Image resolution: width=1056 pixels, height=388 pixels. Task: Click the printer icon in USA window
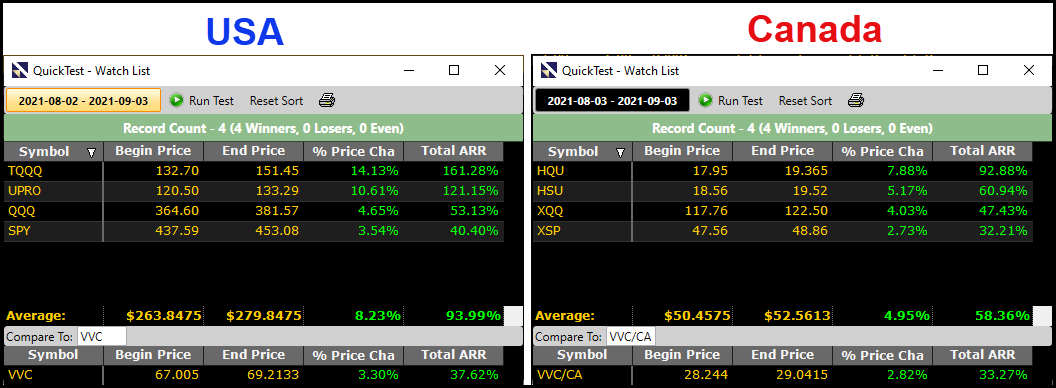click(x=327, y=100)
